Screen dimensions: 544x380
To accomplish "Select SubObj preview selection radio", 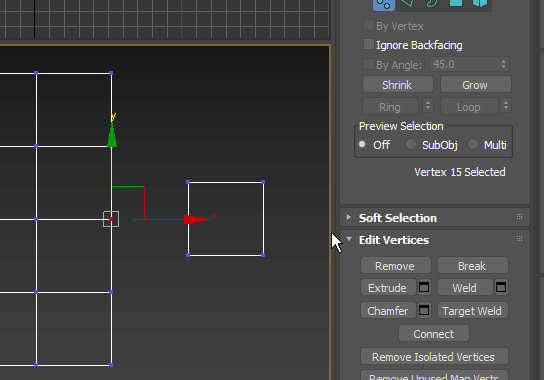I will point(411,144).
